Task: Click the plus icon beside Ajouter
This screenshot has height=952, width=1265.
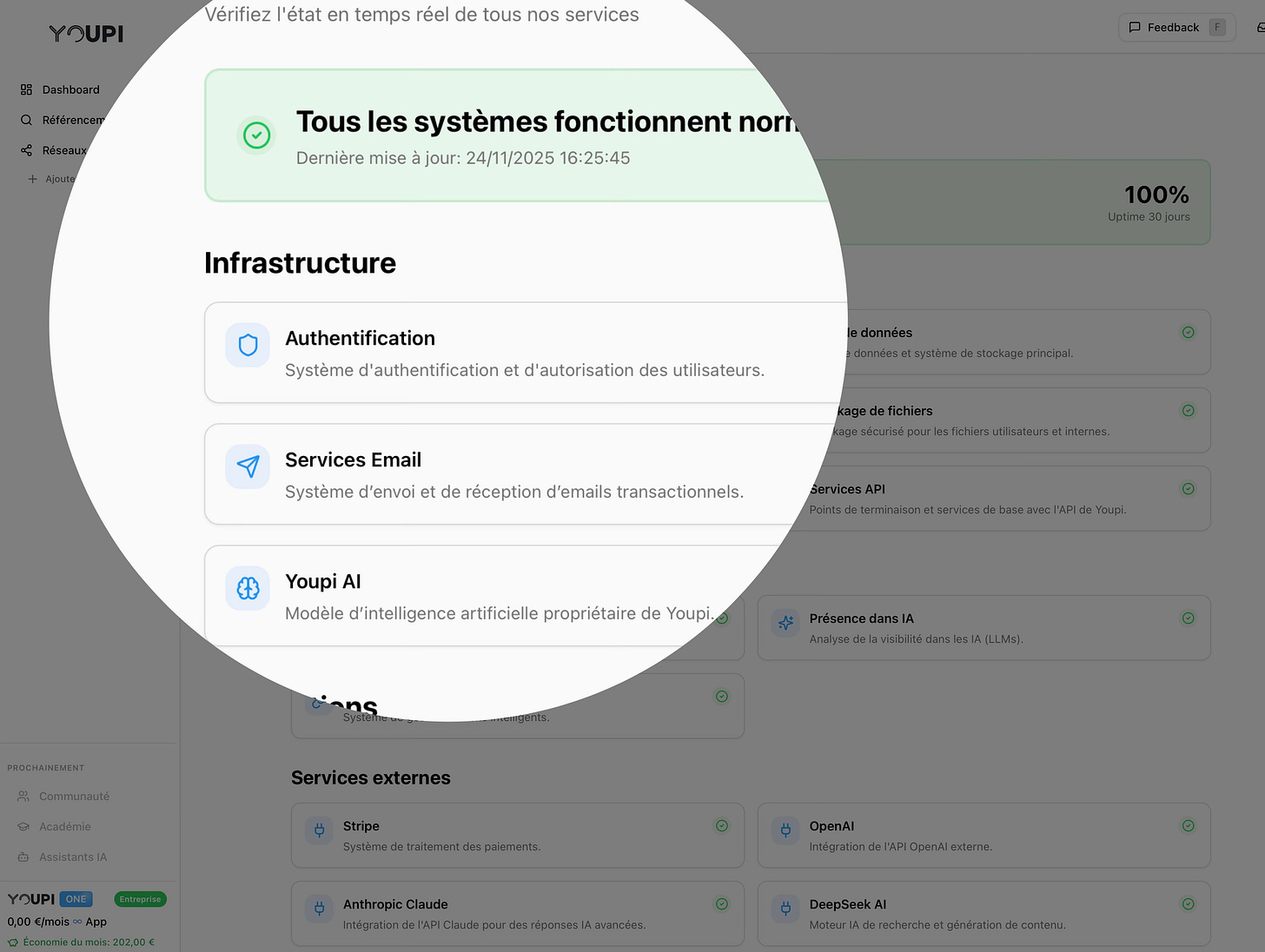Action: [32, 179]
